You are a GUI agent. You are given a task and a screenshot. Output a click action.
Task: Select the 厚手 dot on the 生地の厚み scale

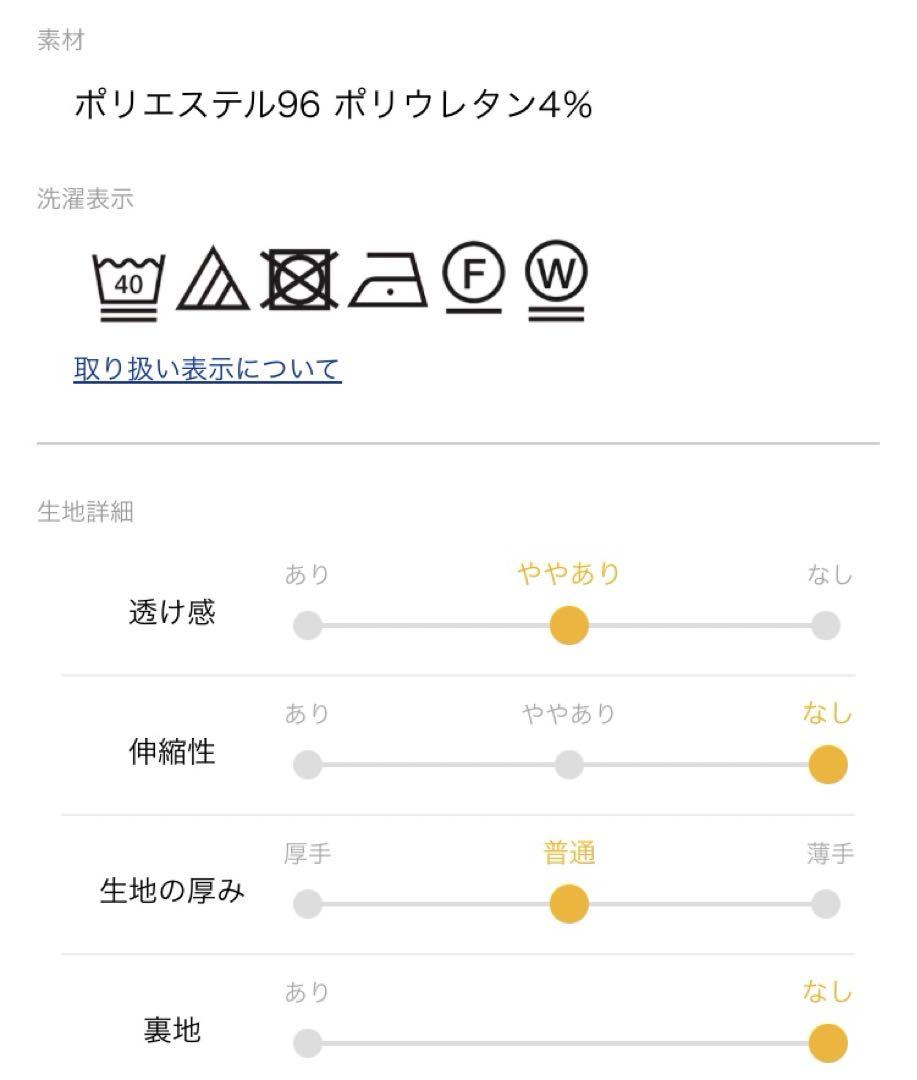pos(307,904)
